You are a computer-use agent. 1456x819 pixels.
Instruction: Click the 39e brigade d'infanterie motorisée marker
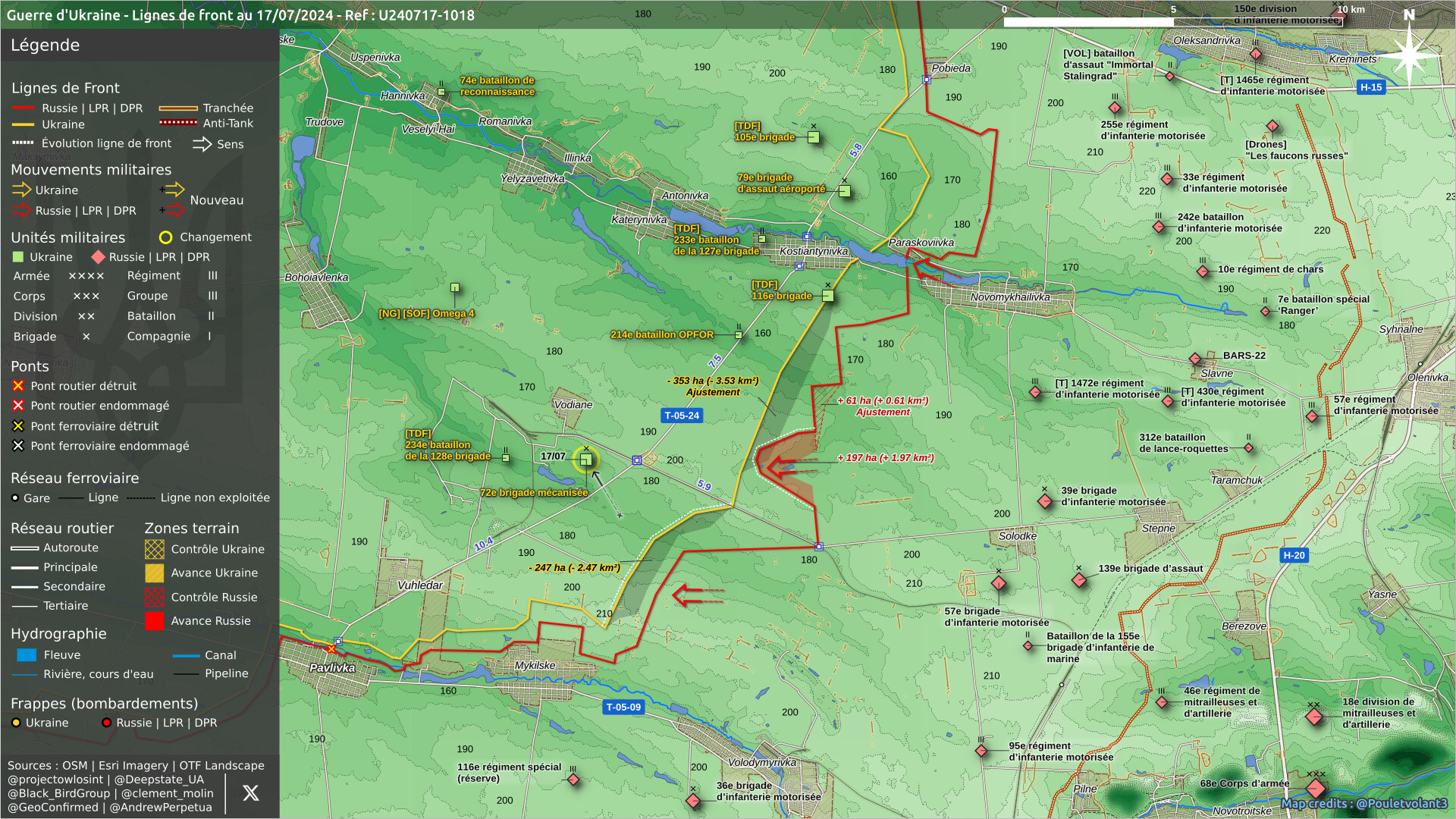point(1045,501)
